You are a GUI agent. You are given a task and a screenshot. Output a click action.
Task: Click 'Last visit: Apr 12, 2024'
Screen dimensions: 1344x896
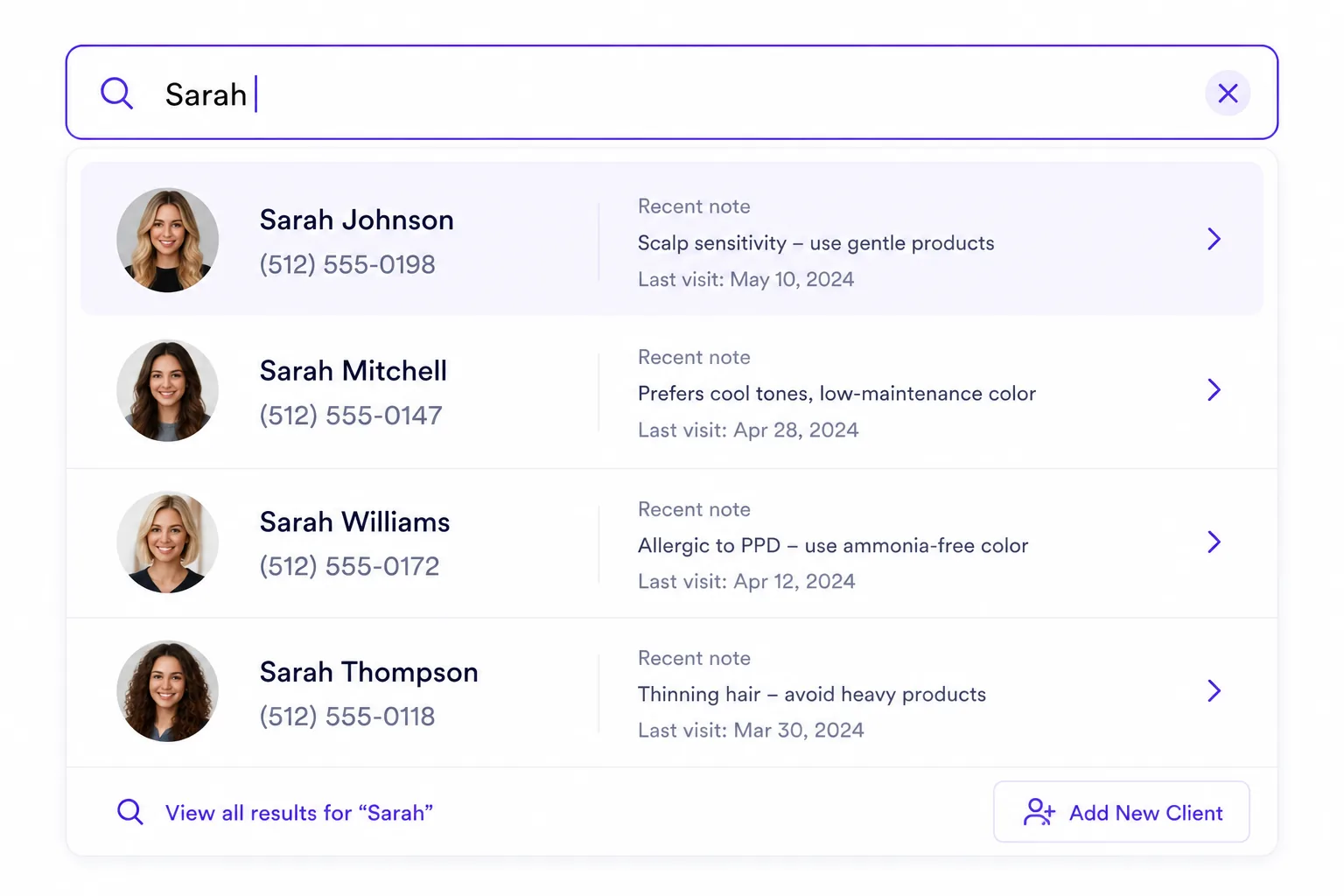(746, 581)
